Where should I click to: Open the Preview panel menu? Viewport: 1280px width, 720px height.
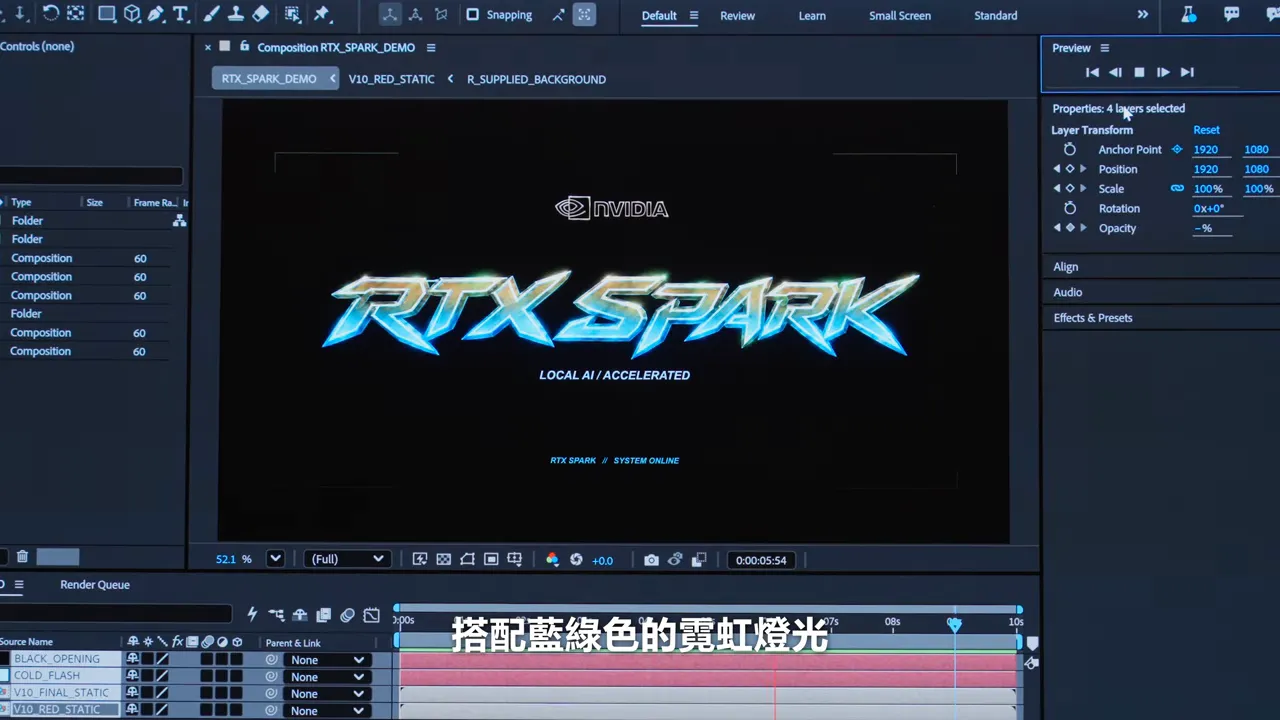1105,48
